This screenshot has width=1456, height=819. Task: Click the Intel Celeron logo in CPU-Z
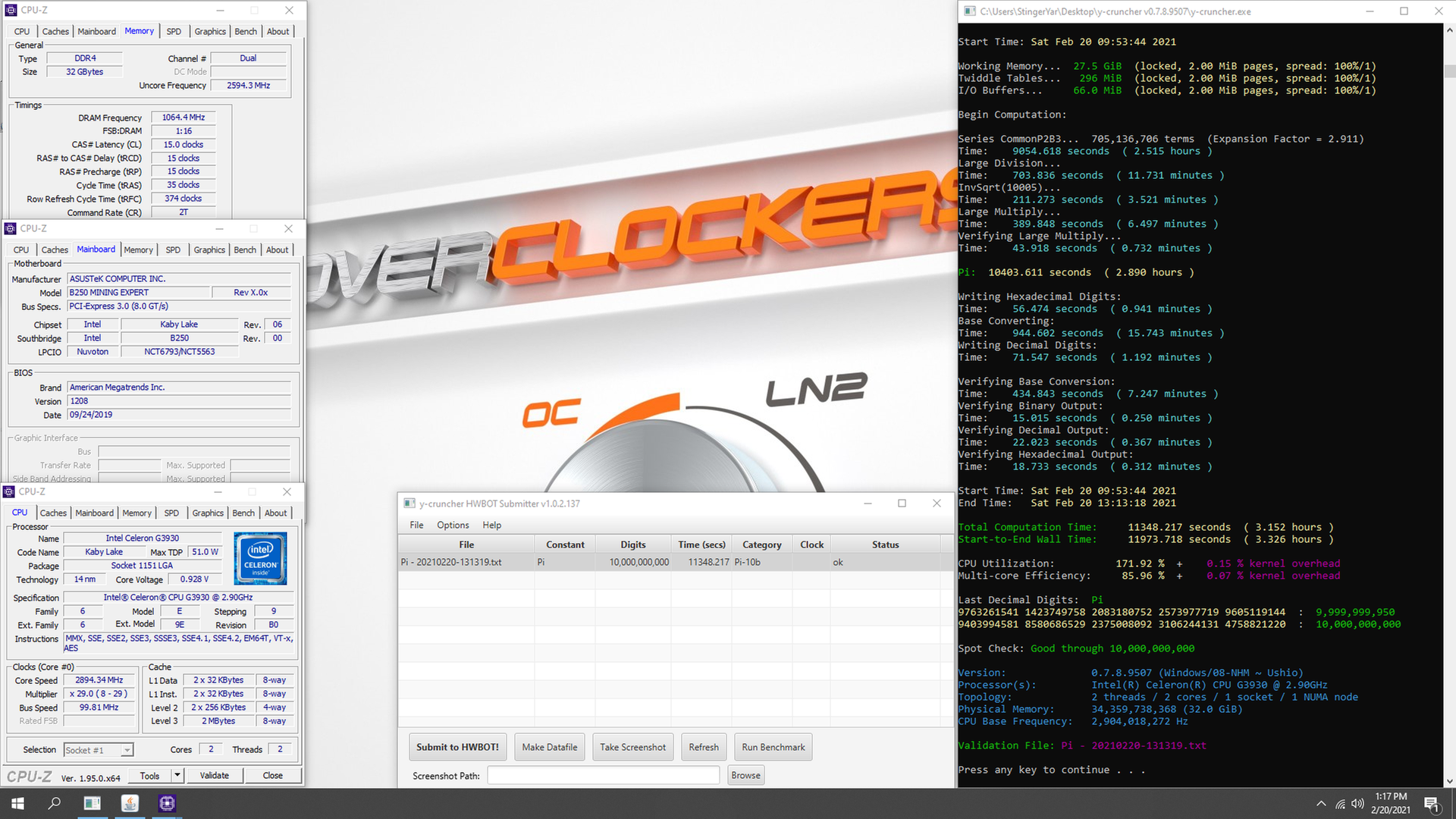(x=261, y=559)
